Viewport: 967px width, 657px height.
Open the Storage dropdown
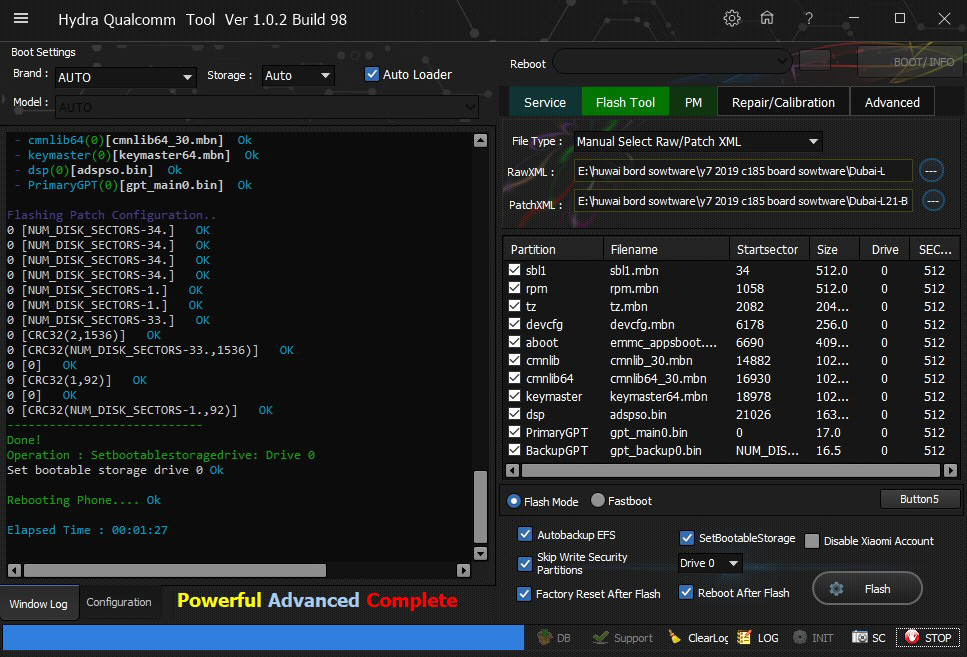coord(298,75)
